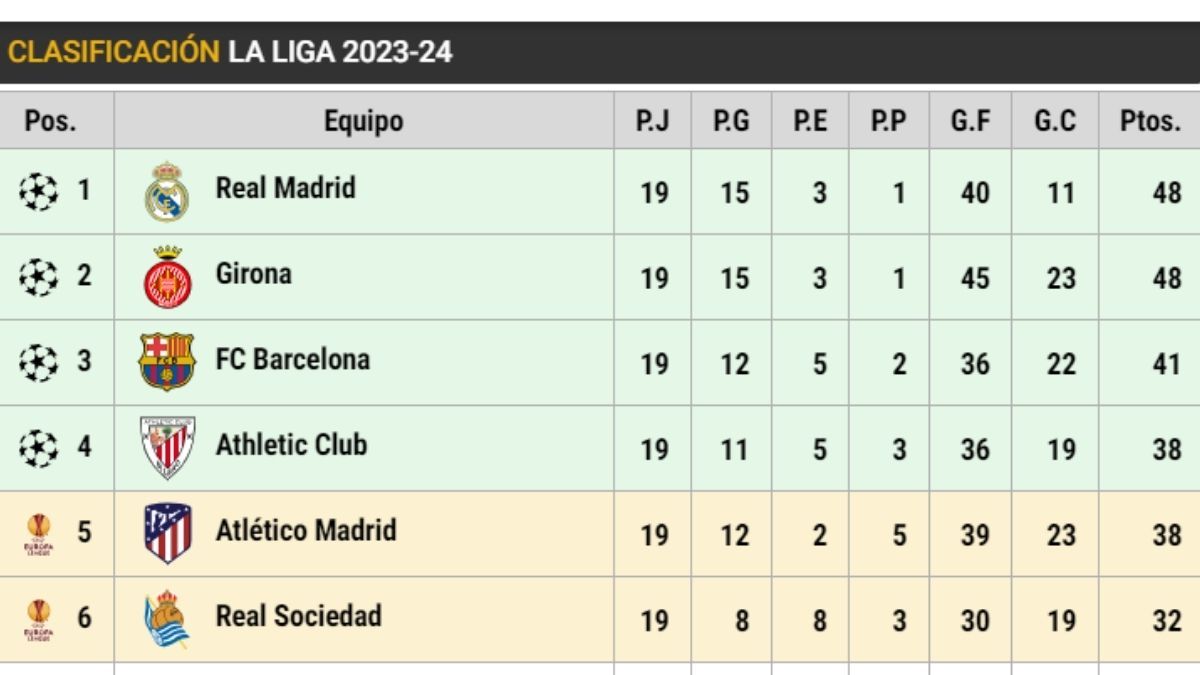This screenshot has height=675, width=1200.
Task: Click the Equipo column header
Action: pos(363,121)
